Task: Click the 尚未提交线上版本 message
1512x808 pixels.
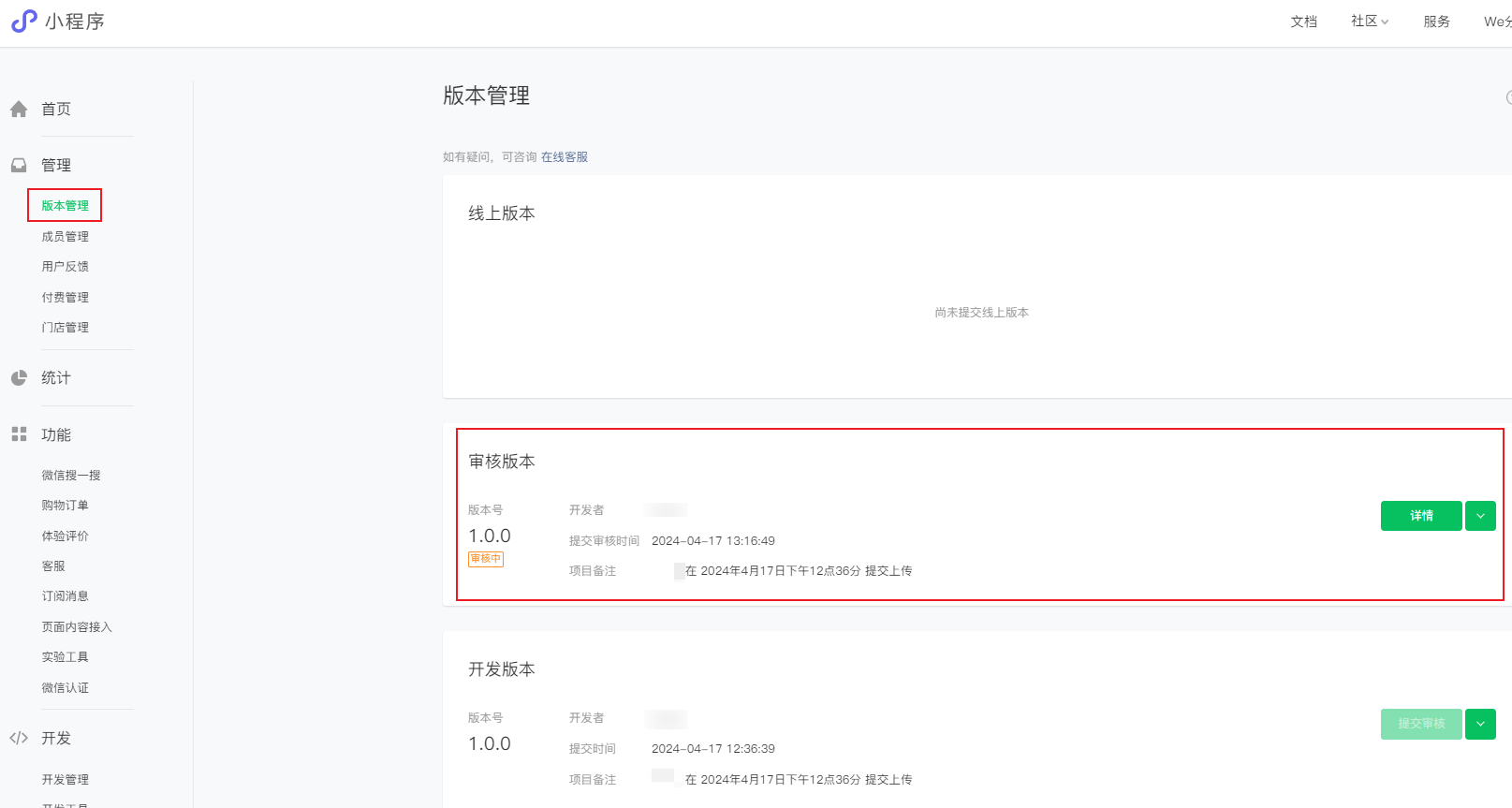Action: [981, 313]
